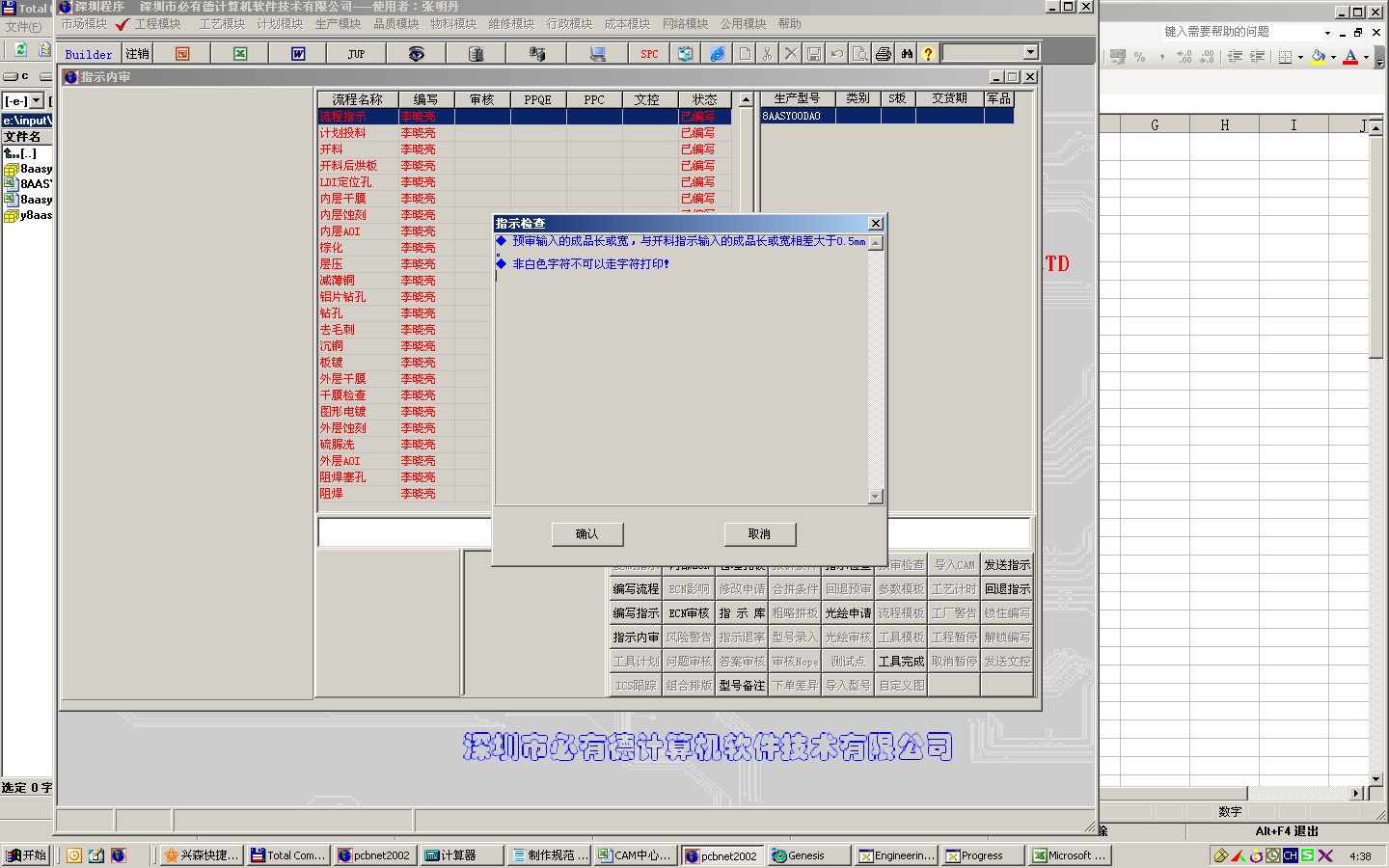Click Excel increase decimal icon
Viewport: 1389px width, 868px height.
[1185, 57]
